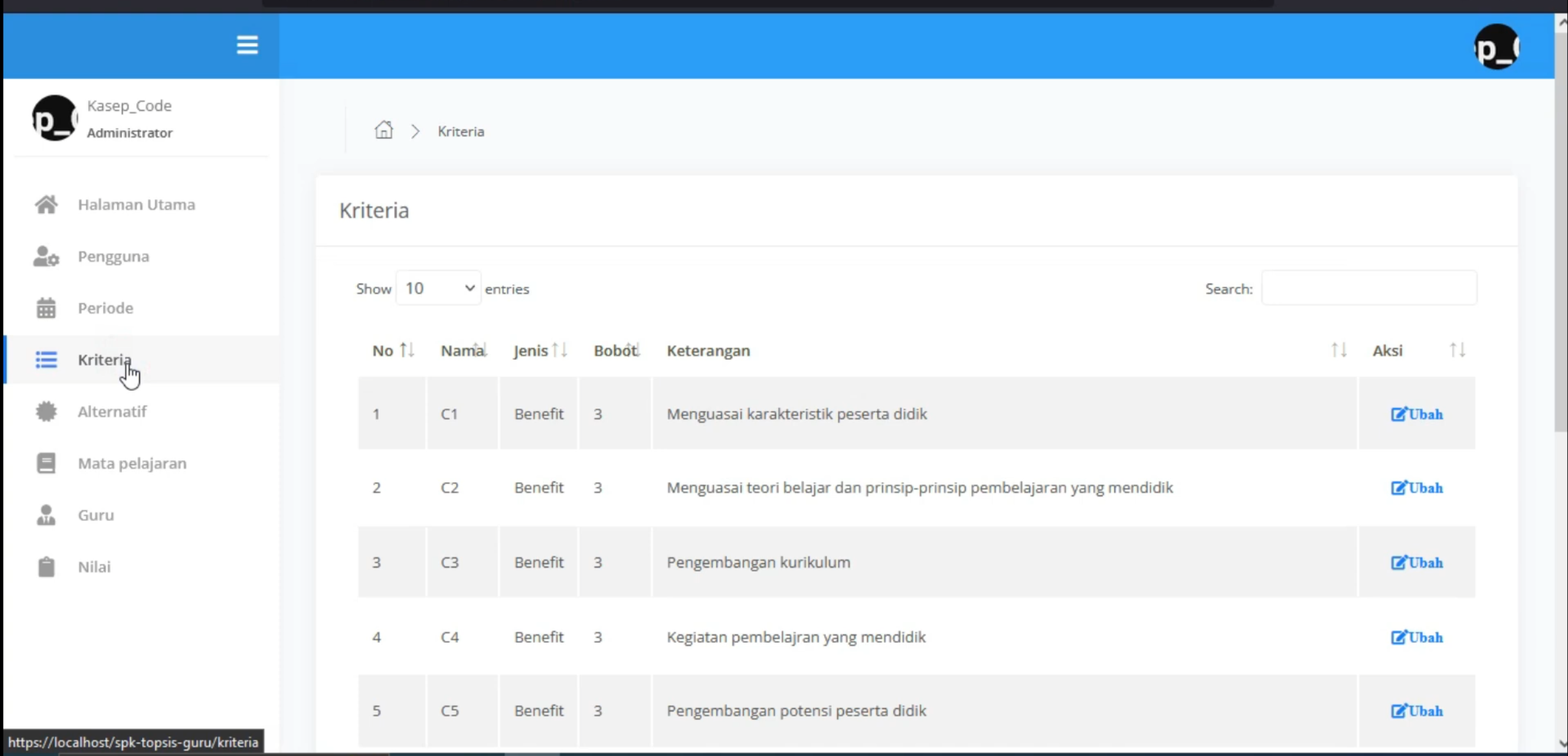Image resolution: width=1568 pixels, height=756 pixels.
Task: Click the C4 name cell
Action: click(462, 637)
